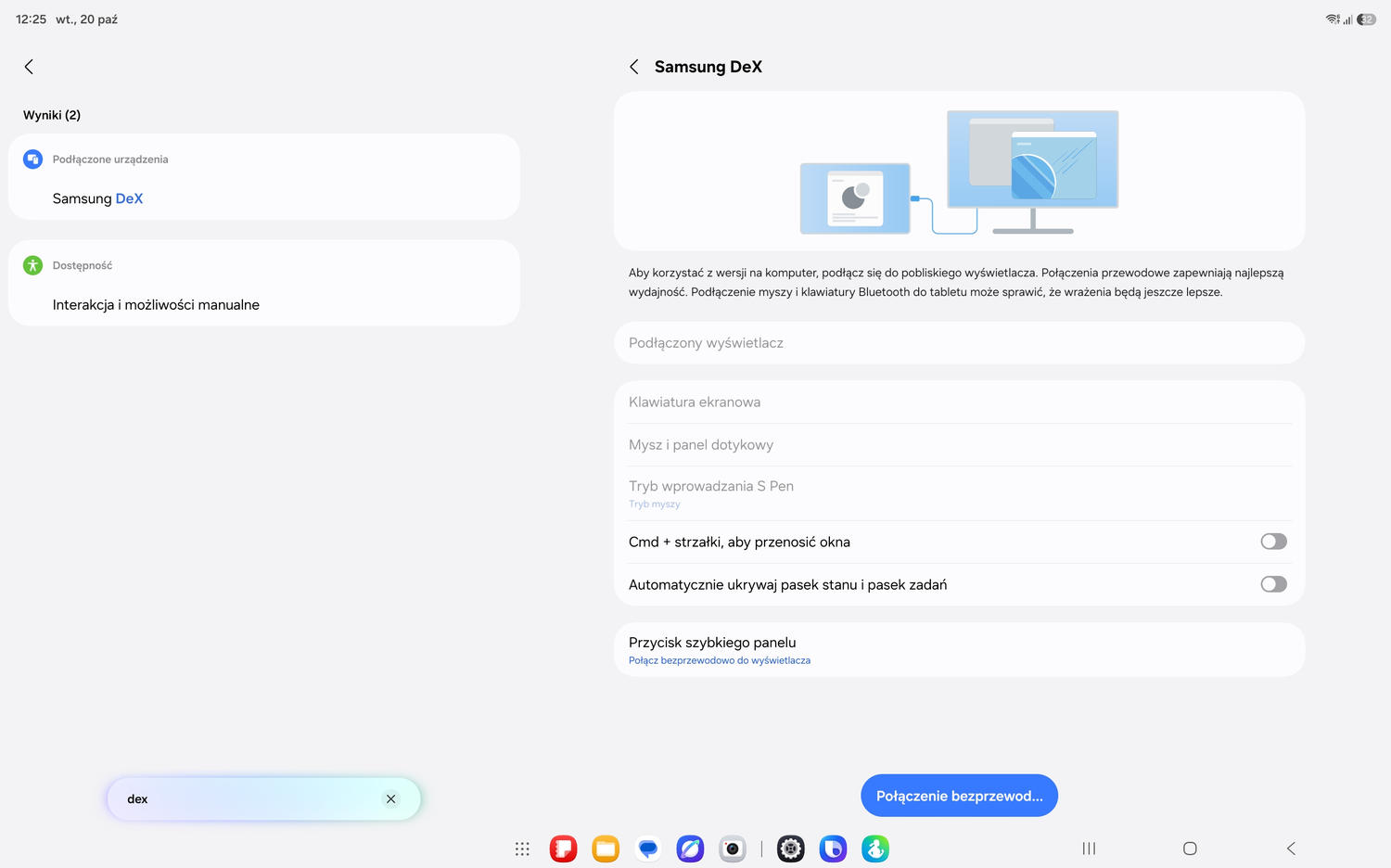
Task: Click the Dostępność accessibility icon
Action: point(33,265)
